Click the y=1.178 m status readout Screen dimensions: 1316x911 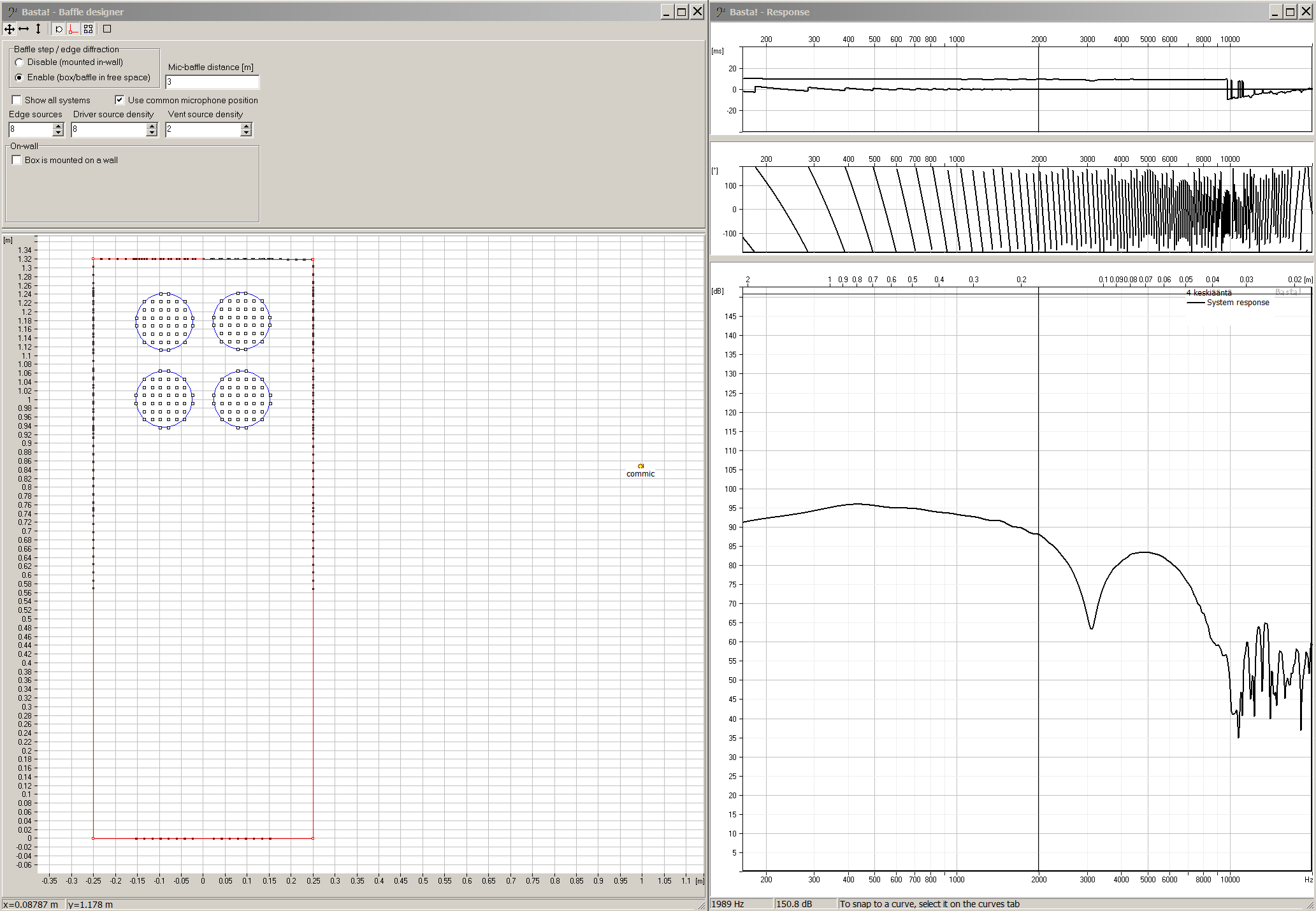click(90, 905)
